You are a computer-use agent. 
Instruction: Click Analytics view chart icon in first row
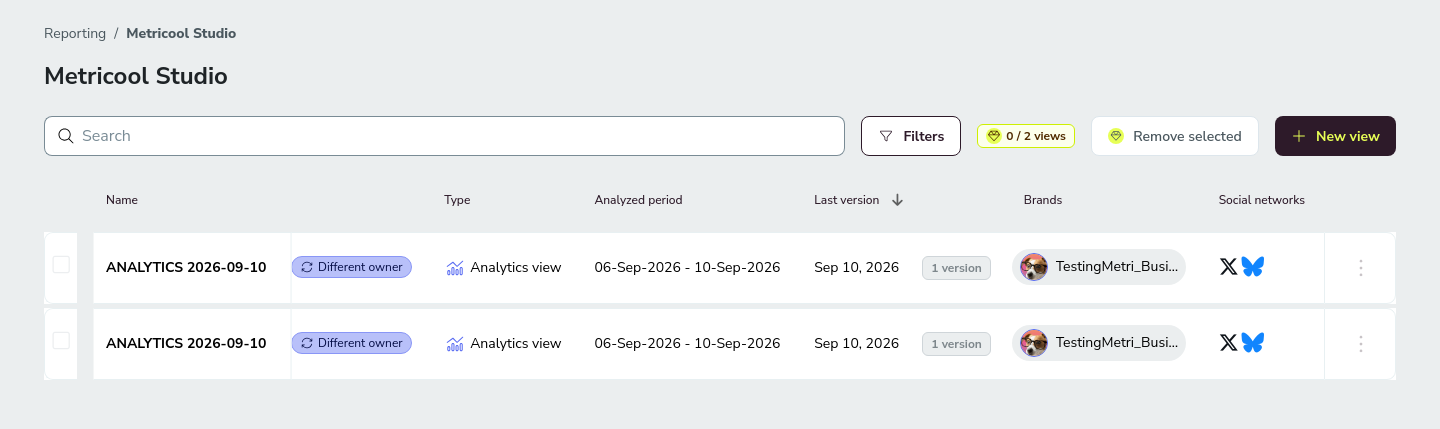click(455, 268)
